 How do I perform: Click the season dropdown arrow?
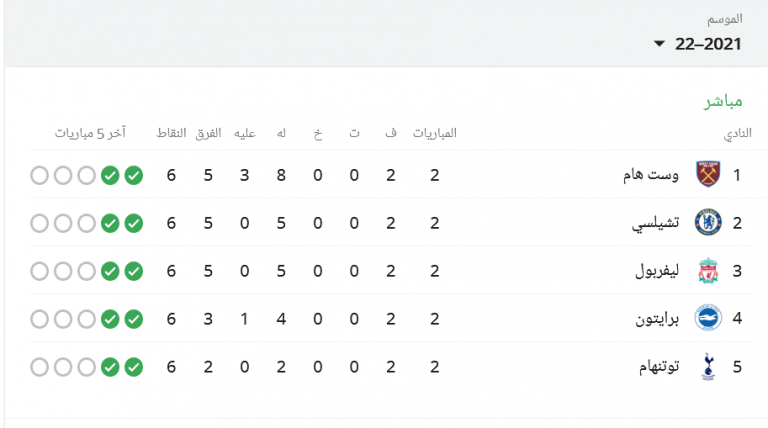pos(659,44)
